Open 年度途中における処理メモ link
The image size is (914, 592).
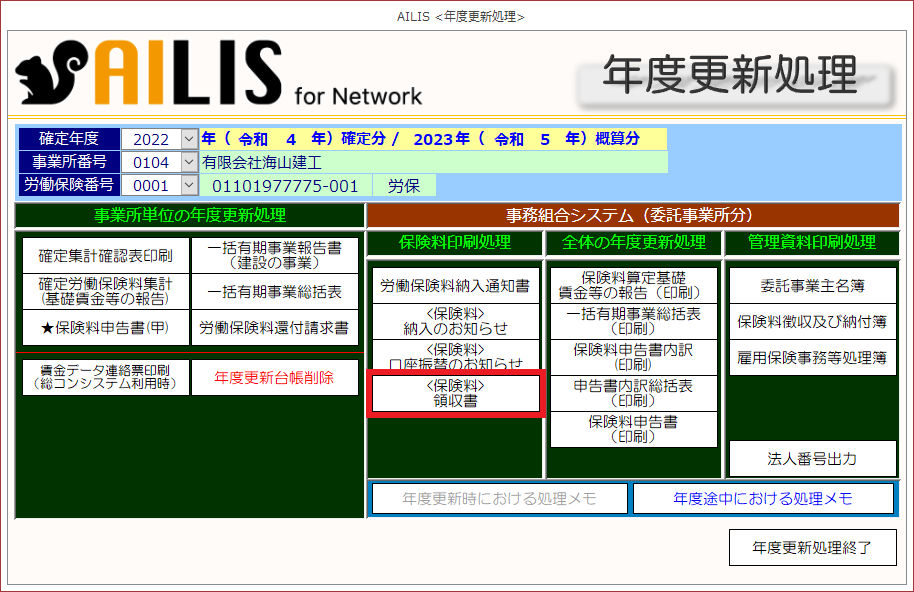[763, 498]
